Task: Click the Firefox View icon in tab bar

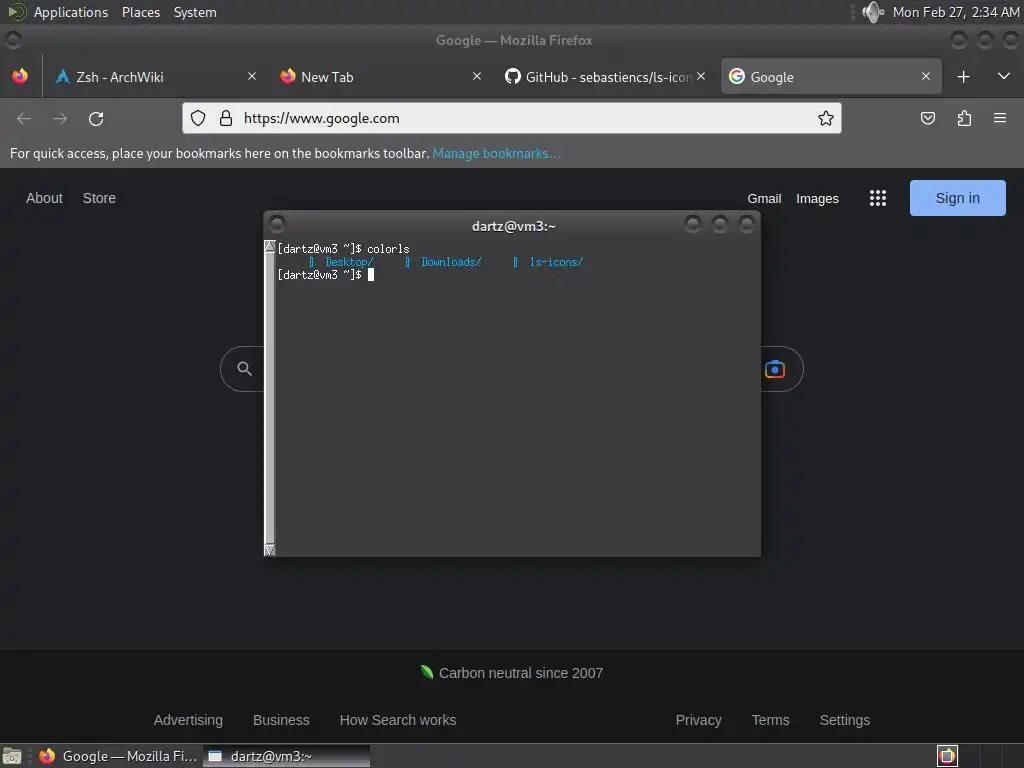Action: [x=20, y=76]
